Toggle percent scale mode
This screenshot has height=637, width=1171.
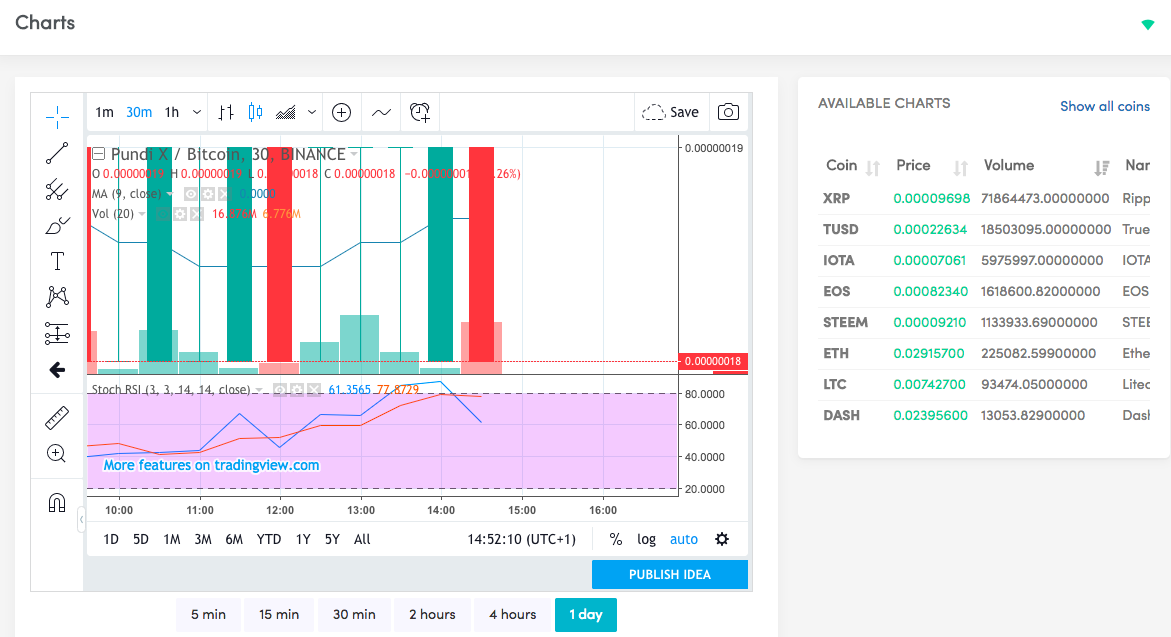616,539
